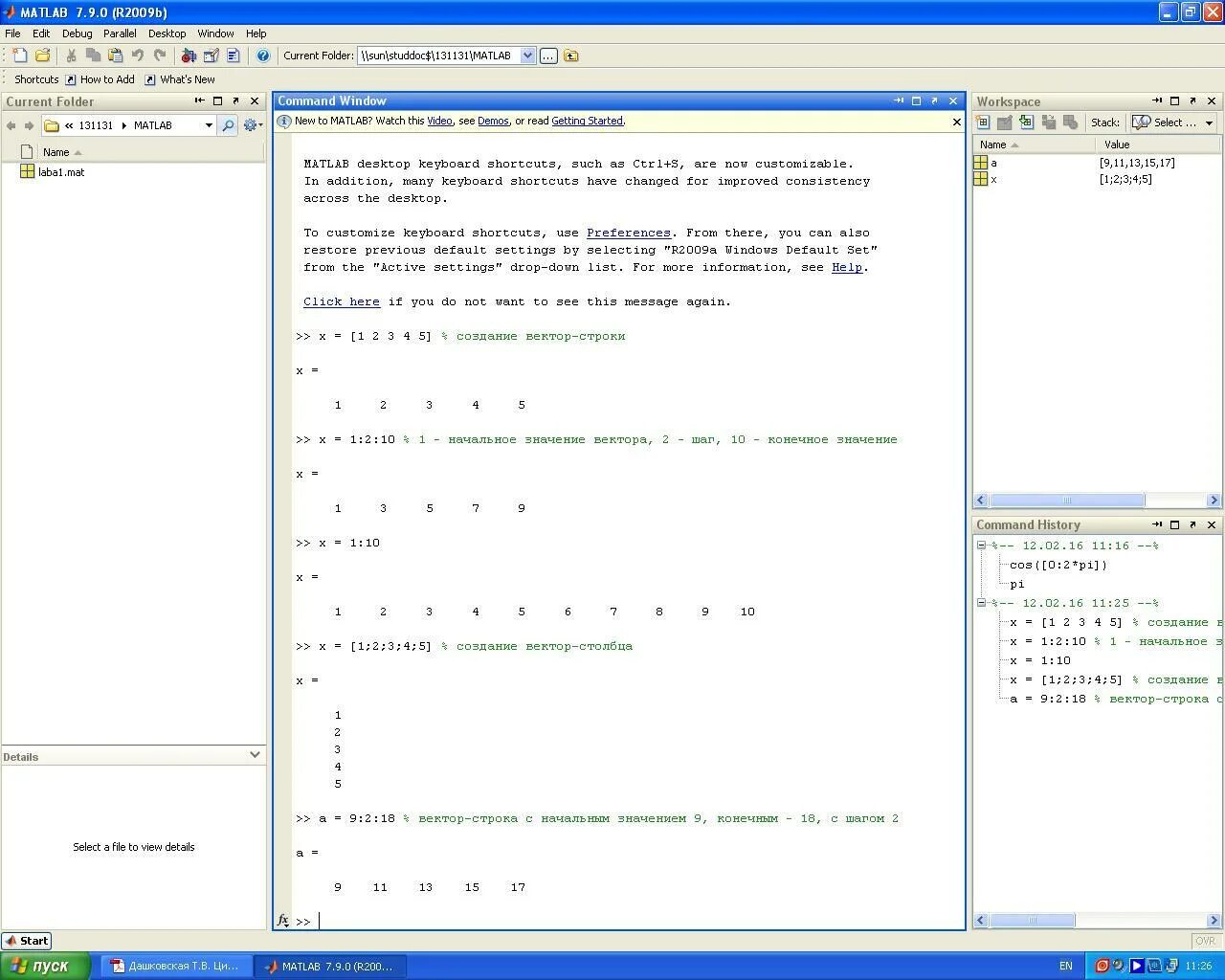This screenshot has height=980, width=1225.
Task: Click the Video link in the info bar
Action: pos(439,121)
